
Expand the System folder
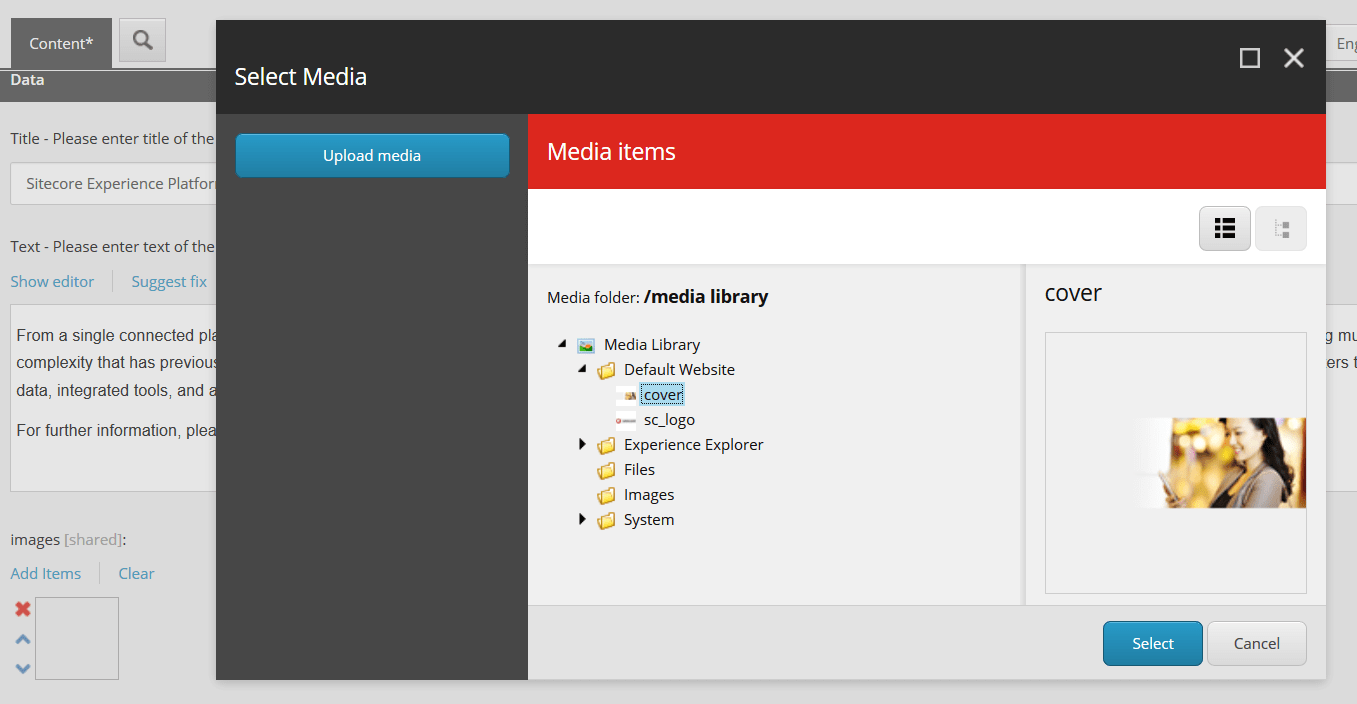coord(583,519)
